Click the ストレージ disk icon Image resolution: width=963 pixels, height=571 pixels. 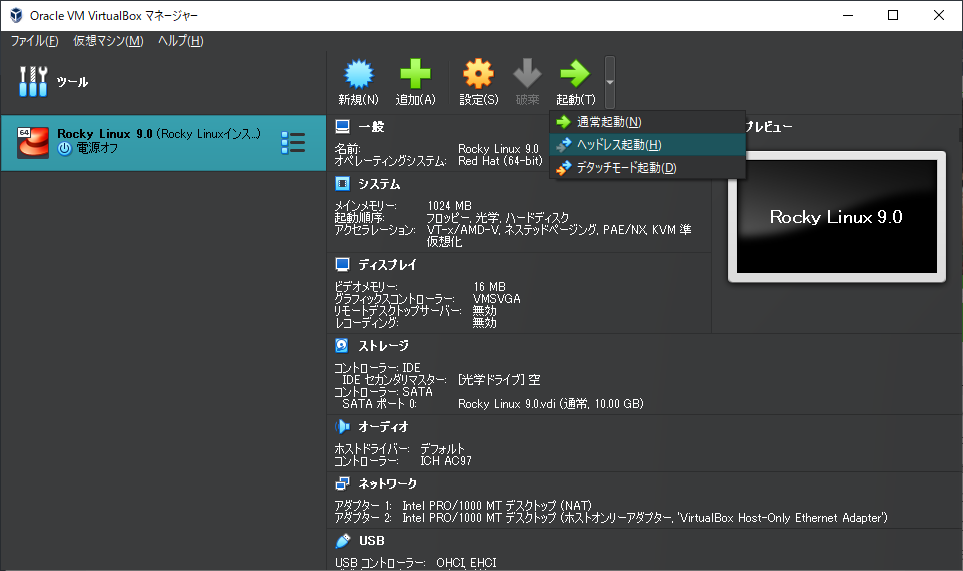341,346
